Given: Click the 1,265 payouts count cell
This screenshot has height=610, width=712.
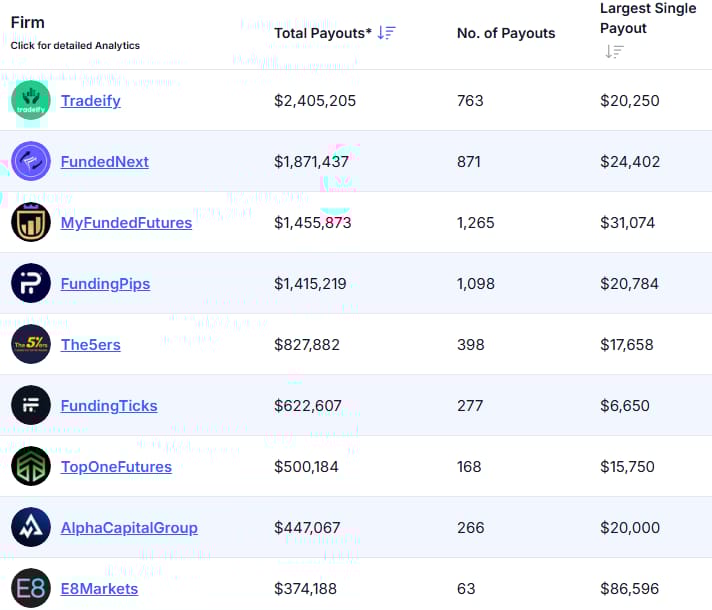Looking at the screenshot, I should coord(476,223).
